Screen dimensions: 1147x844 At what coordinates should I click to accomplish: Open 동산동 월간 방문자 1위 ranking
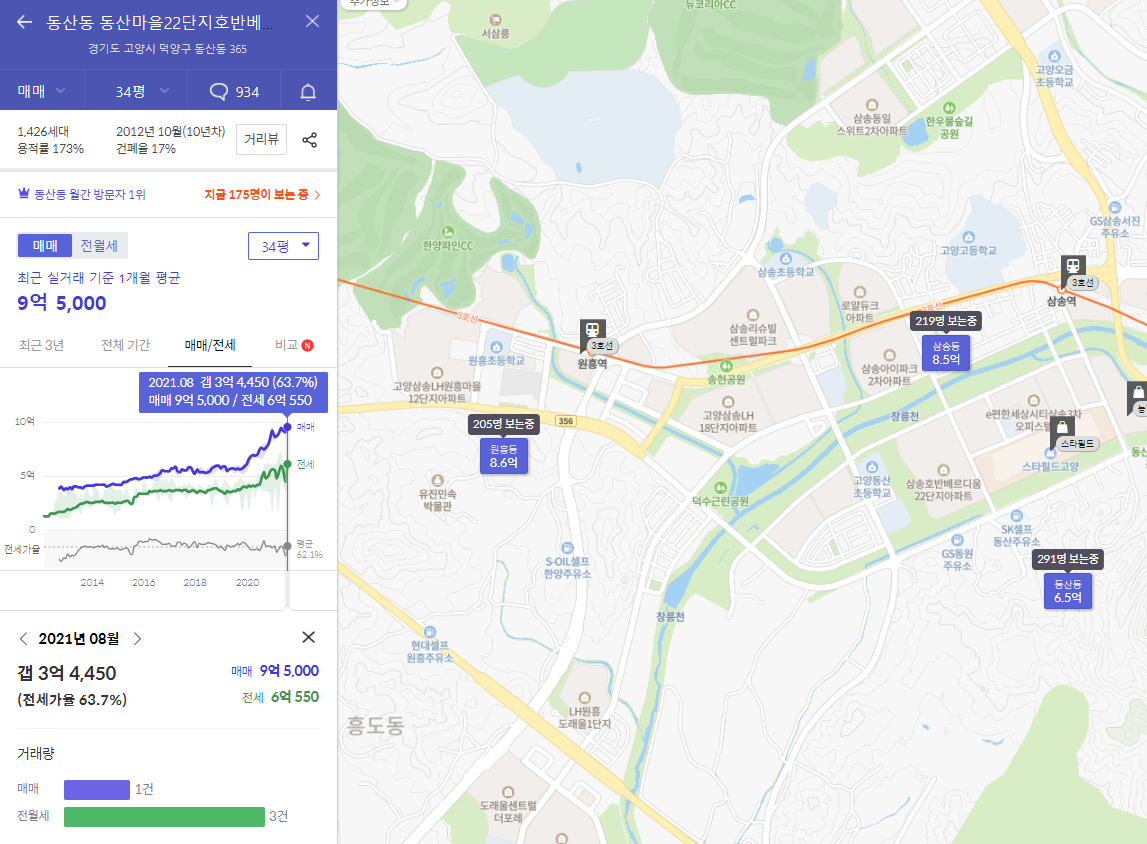click(x=81, y=194)
